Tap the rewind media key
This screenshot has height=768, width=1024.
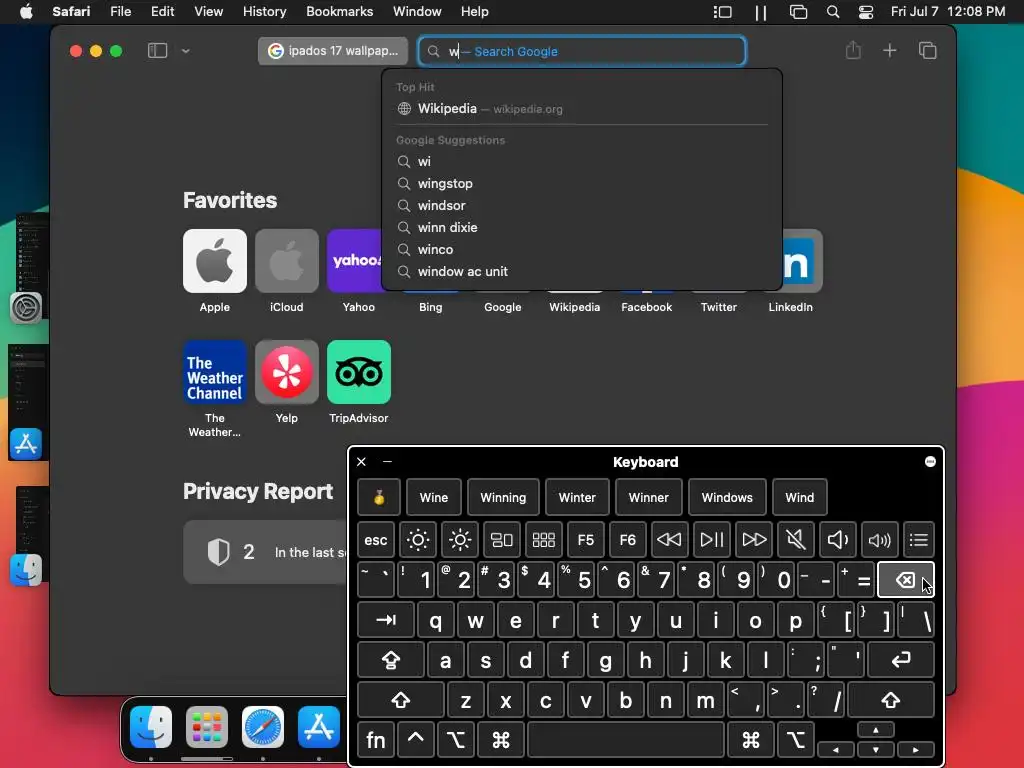point(669,540)
